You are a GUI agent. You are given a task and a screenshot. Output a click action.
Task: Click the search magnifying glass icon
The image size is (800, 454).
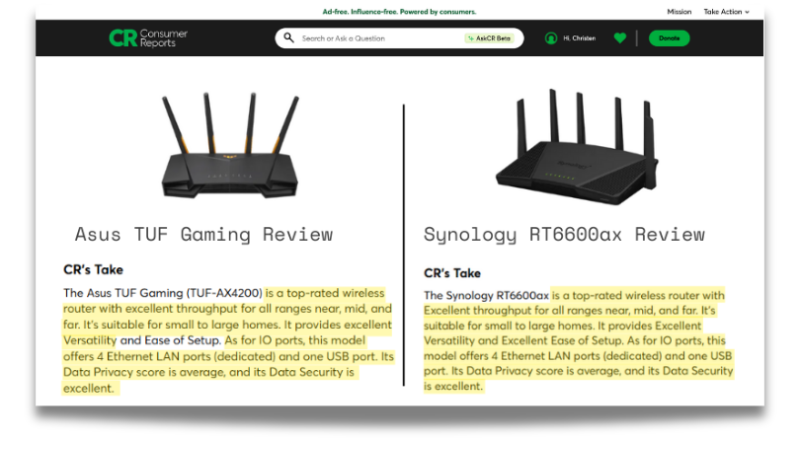[x=289, y=38]
